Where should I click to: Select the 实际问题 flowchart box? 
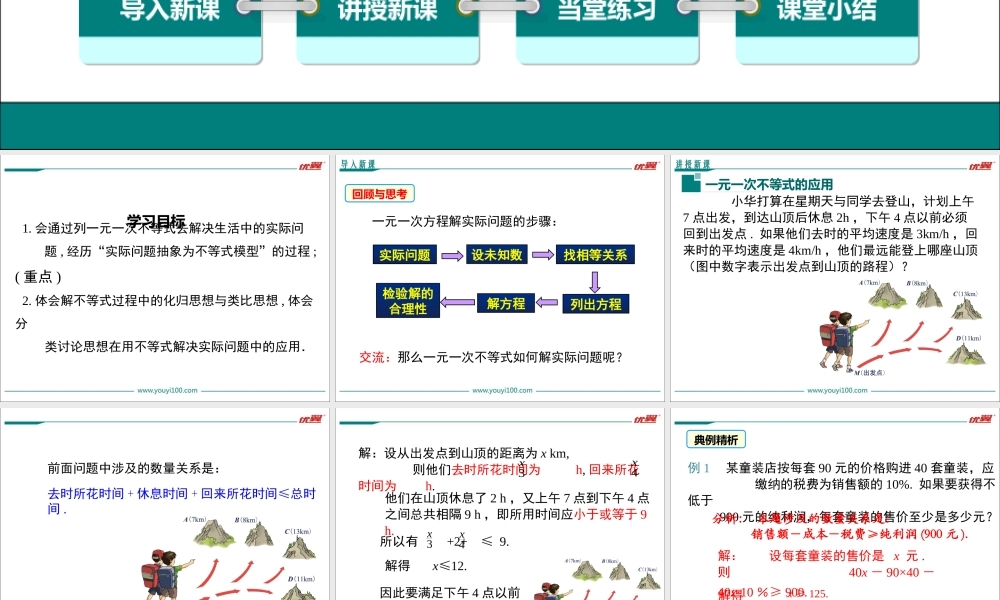point(405,255)
